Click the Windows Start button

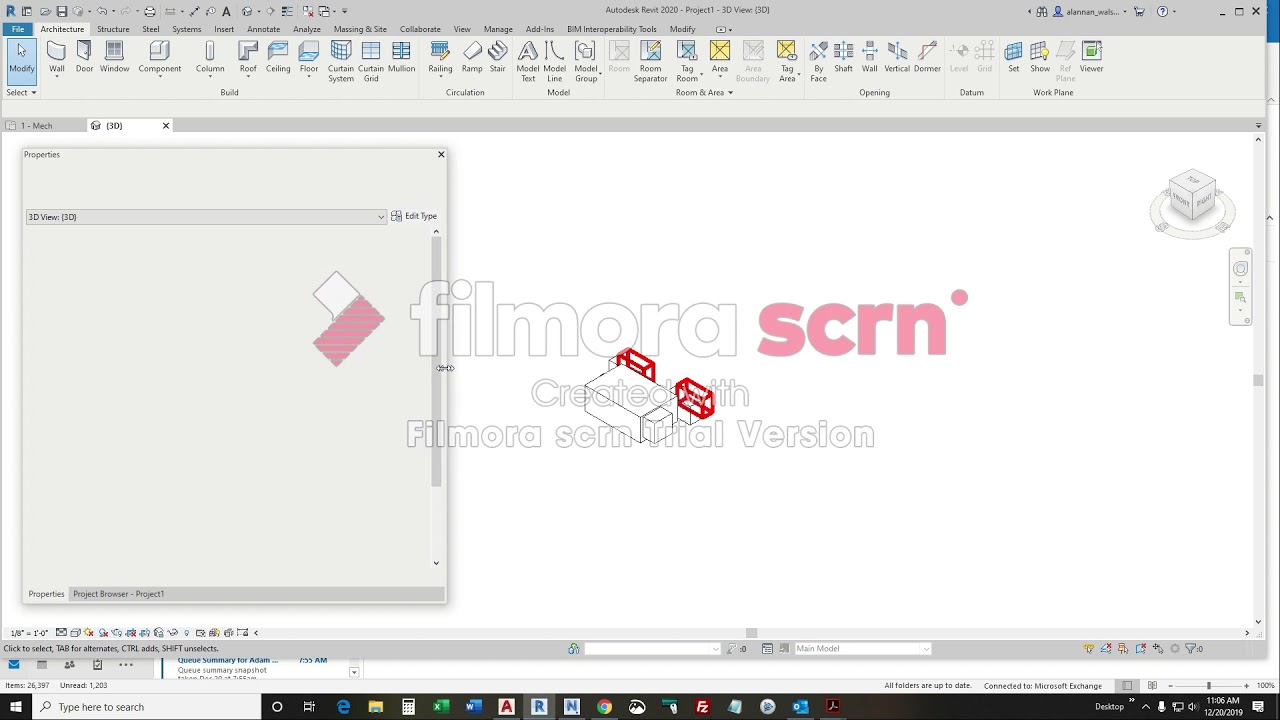(15, 707)
